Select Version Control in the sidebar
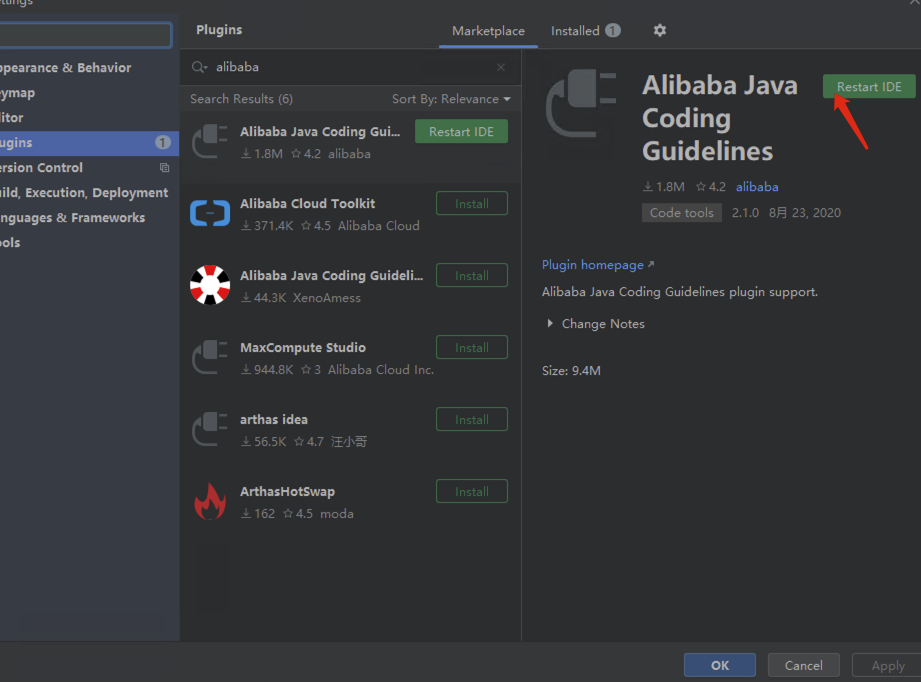The width and height of the screenshot is (921, 682). click(89, 167)
